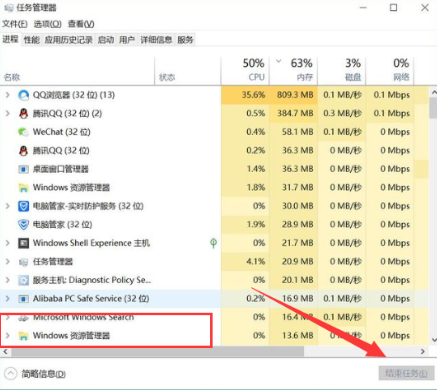Expand the 腾讯QQ (32 位) (2) group

[7, 114]
